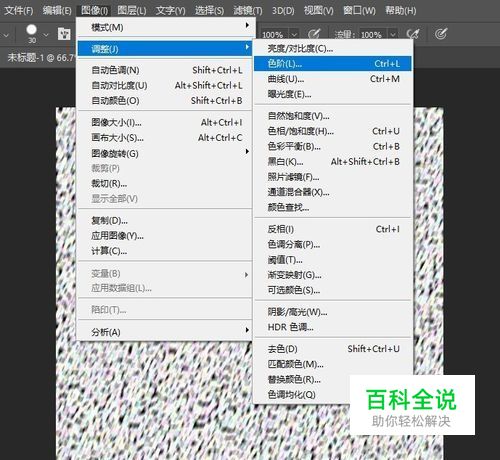The height and width of the screenshot is (460, 500).
Task: Open 通道混合器(X)... adjustment
Action: coord(333,192)
